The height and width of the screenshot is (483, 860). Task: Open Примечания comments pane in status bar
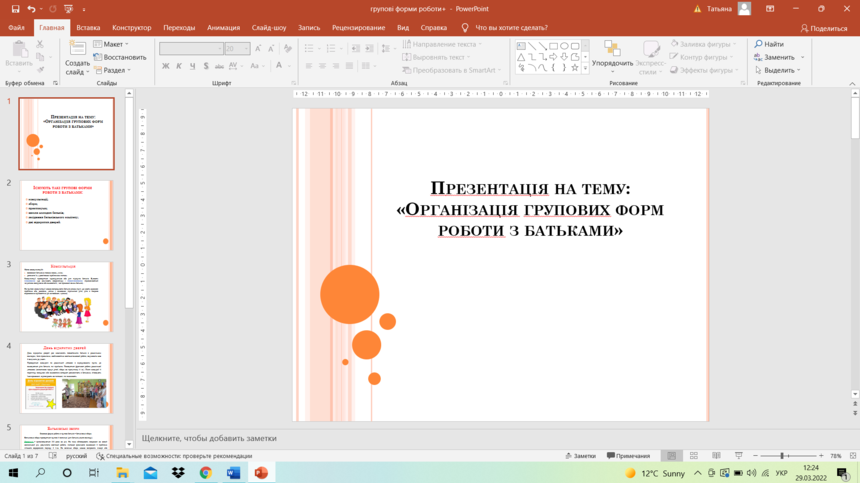pyautogui.click(x=629, y=456)
